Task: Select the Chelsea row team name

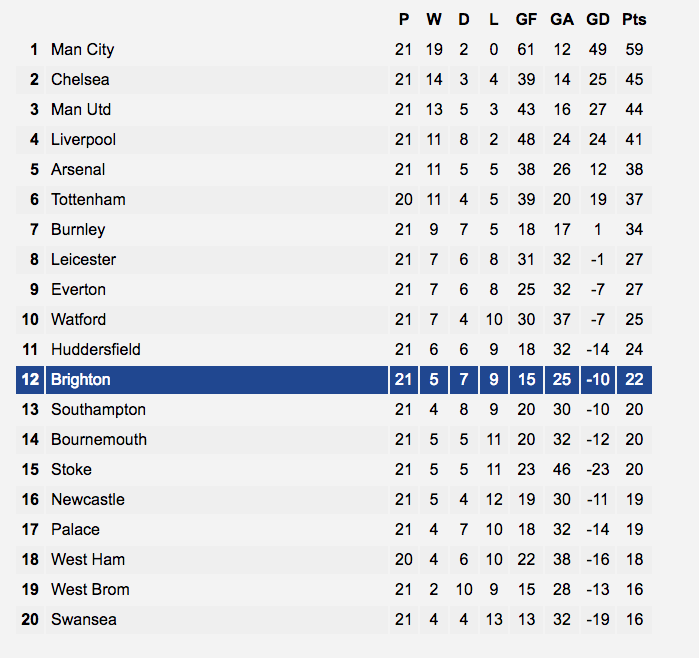Action: click(80, 79)
